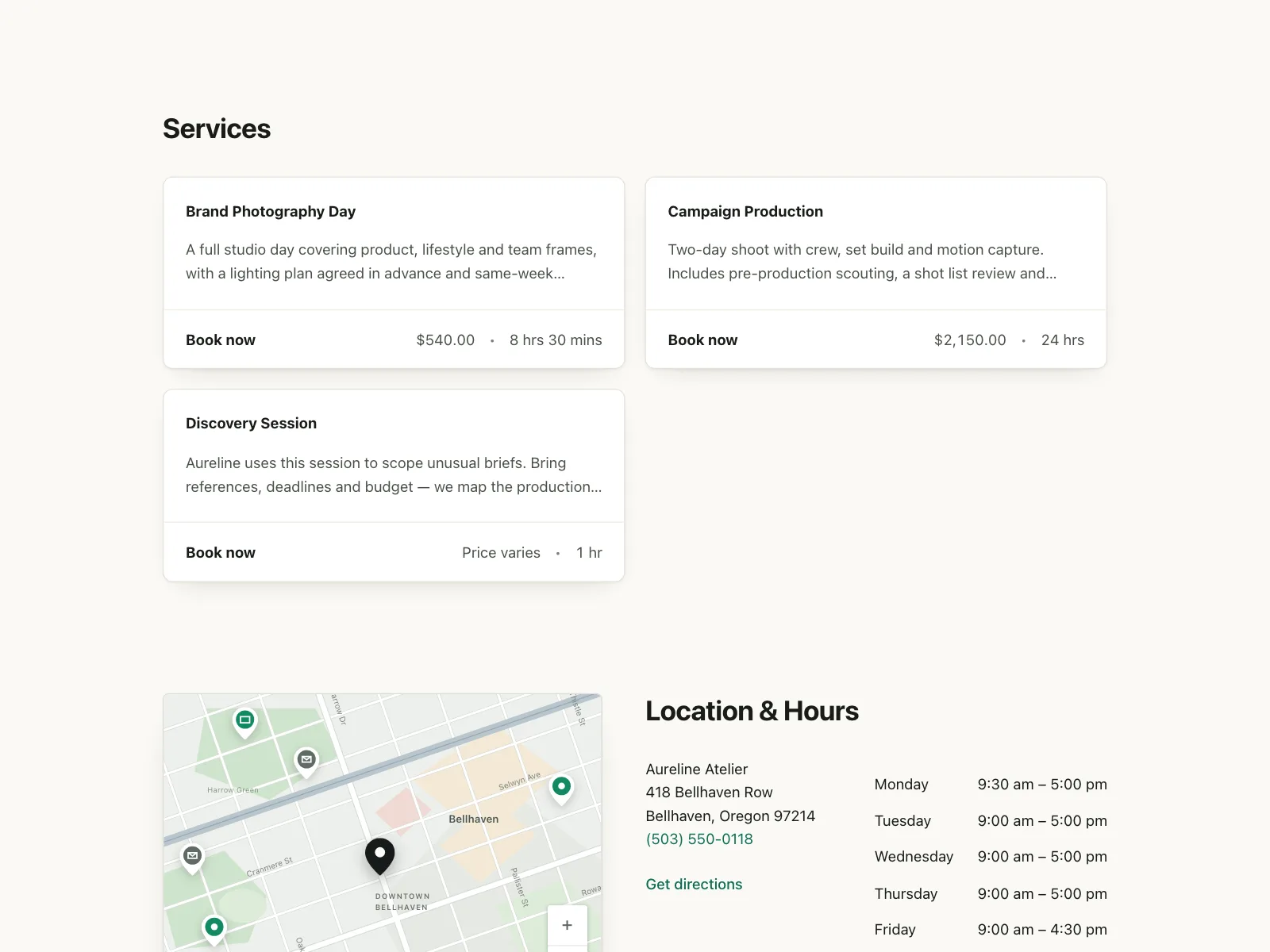Open the Get directions link

tap(694, 885)
